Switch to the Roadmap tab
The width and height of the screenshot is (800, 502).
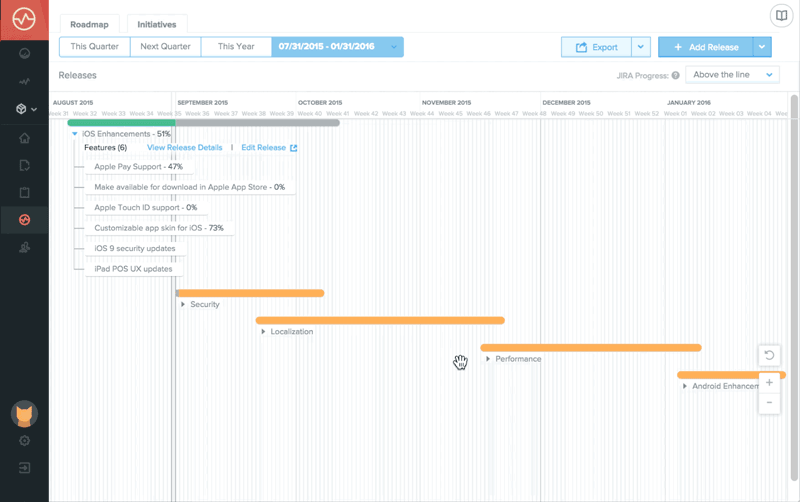[90, 23]
